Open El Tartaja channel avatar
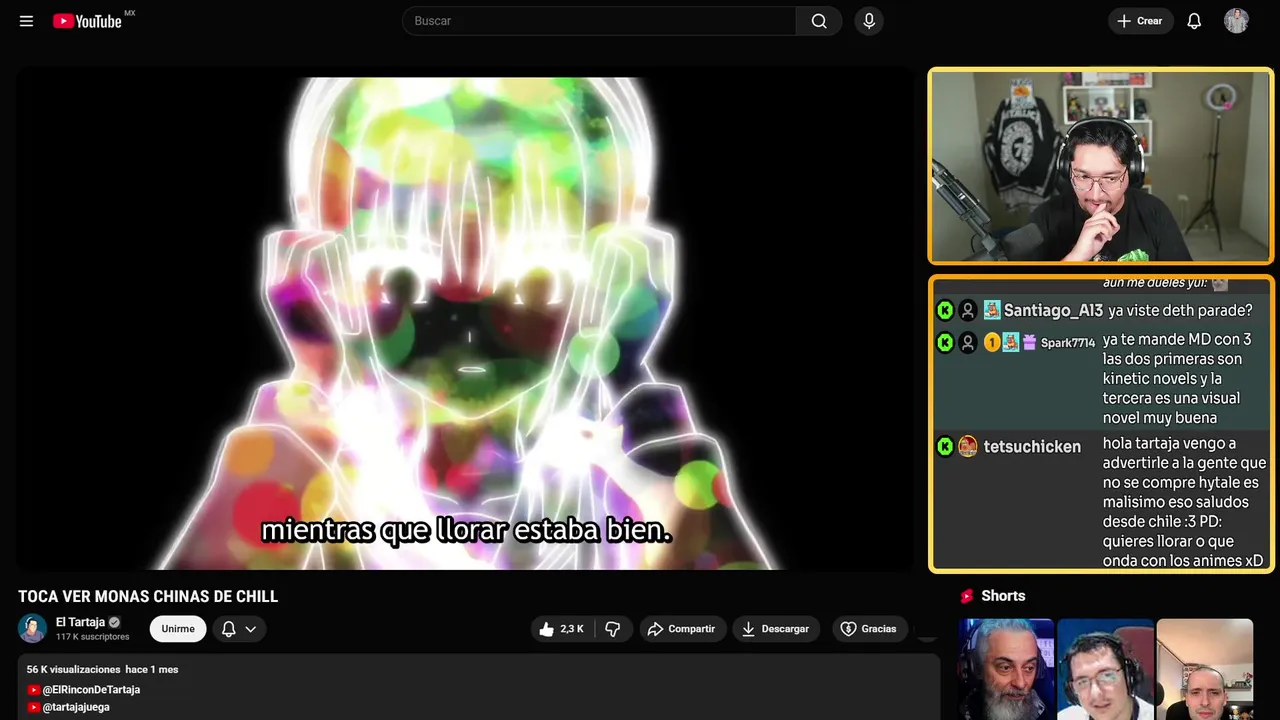This screenshot has width=1280, height=720. click(33, 628)
